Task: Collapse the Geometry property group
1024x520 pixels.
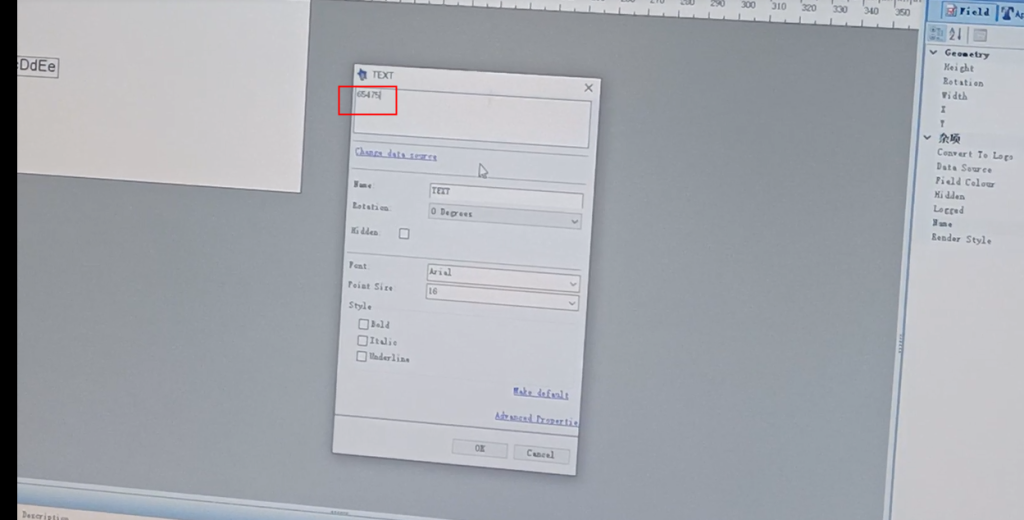Action: [x=934, y=54]
